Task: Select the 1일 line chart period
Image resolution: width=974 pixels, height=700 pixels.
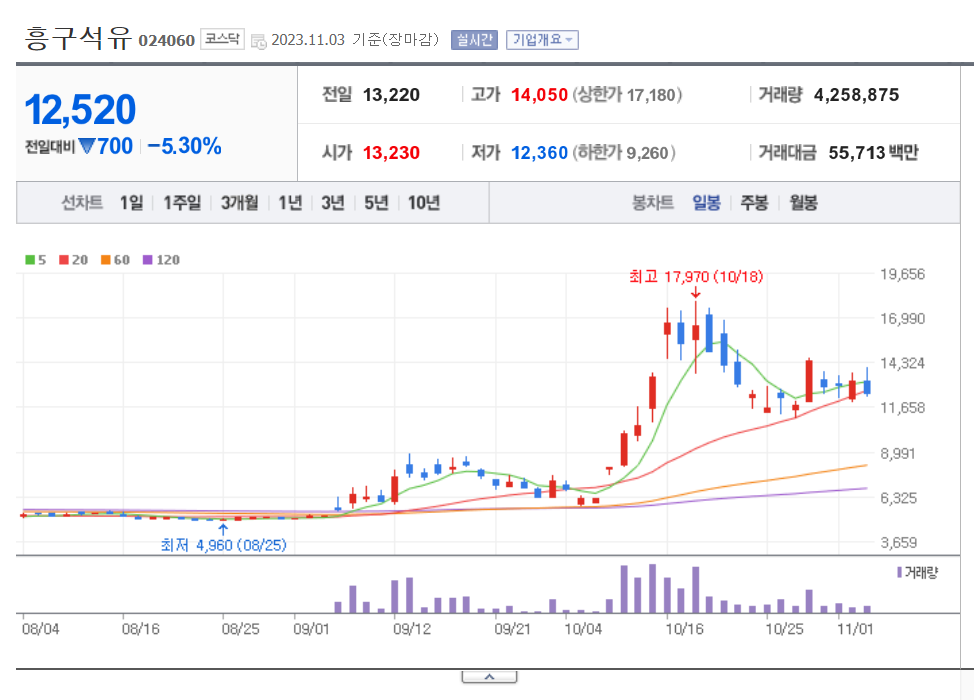Action: (x=131, y=202)
